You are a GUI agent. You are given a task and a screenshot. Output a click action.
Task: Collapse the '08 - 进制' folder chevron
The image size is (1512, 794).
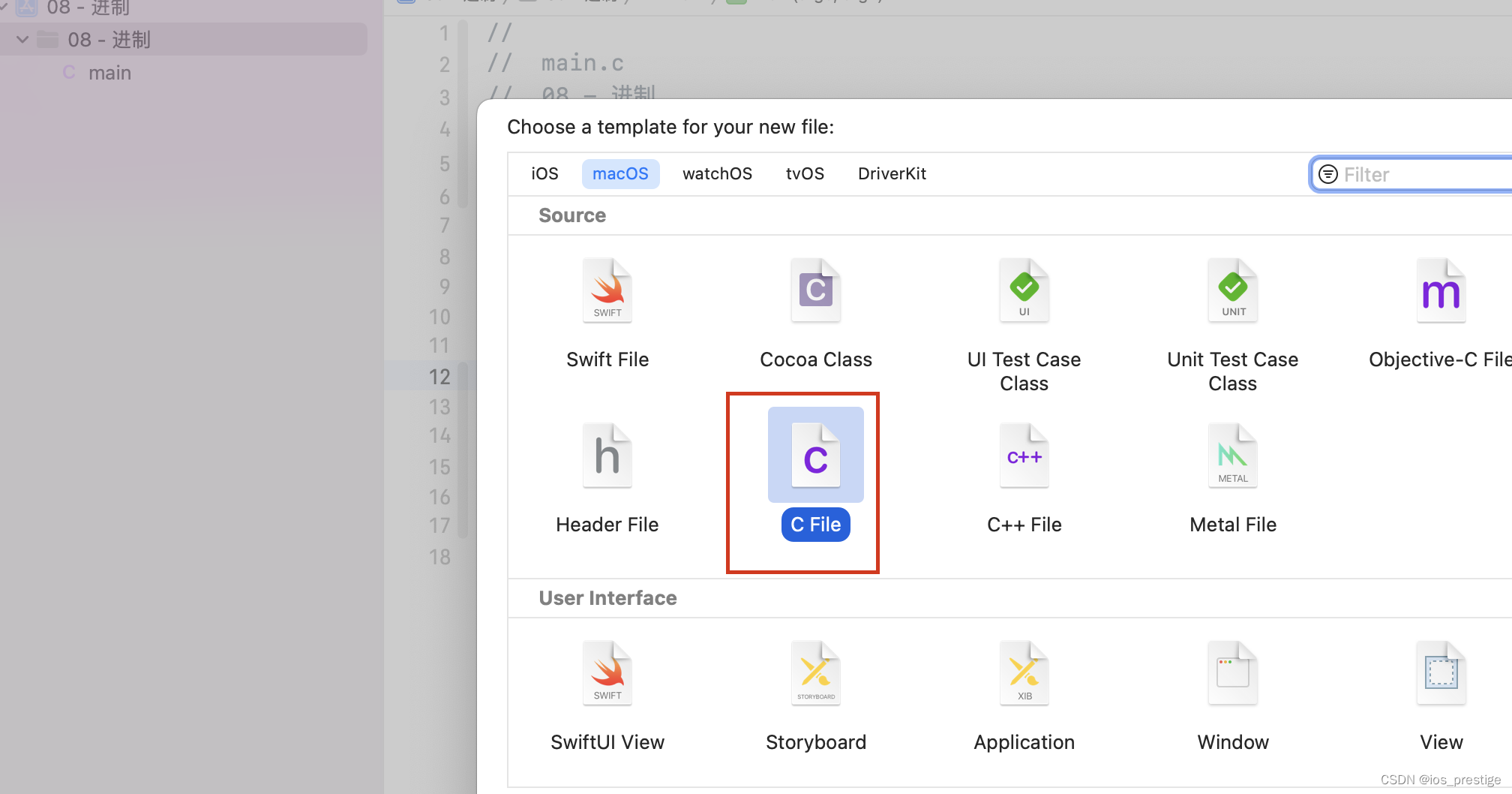click(x=22, y=39)
